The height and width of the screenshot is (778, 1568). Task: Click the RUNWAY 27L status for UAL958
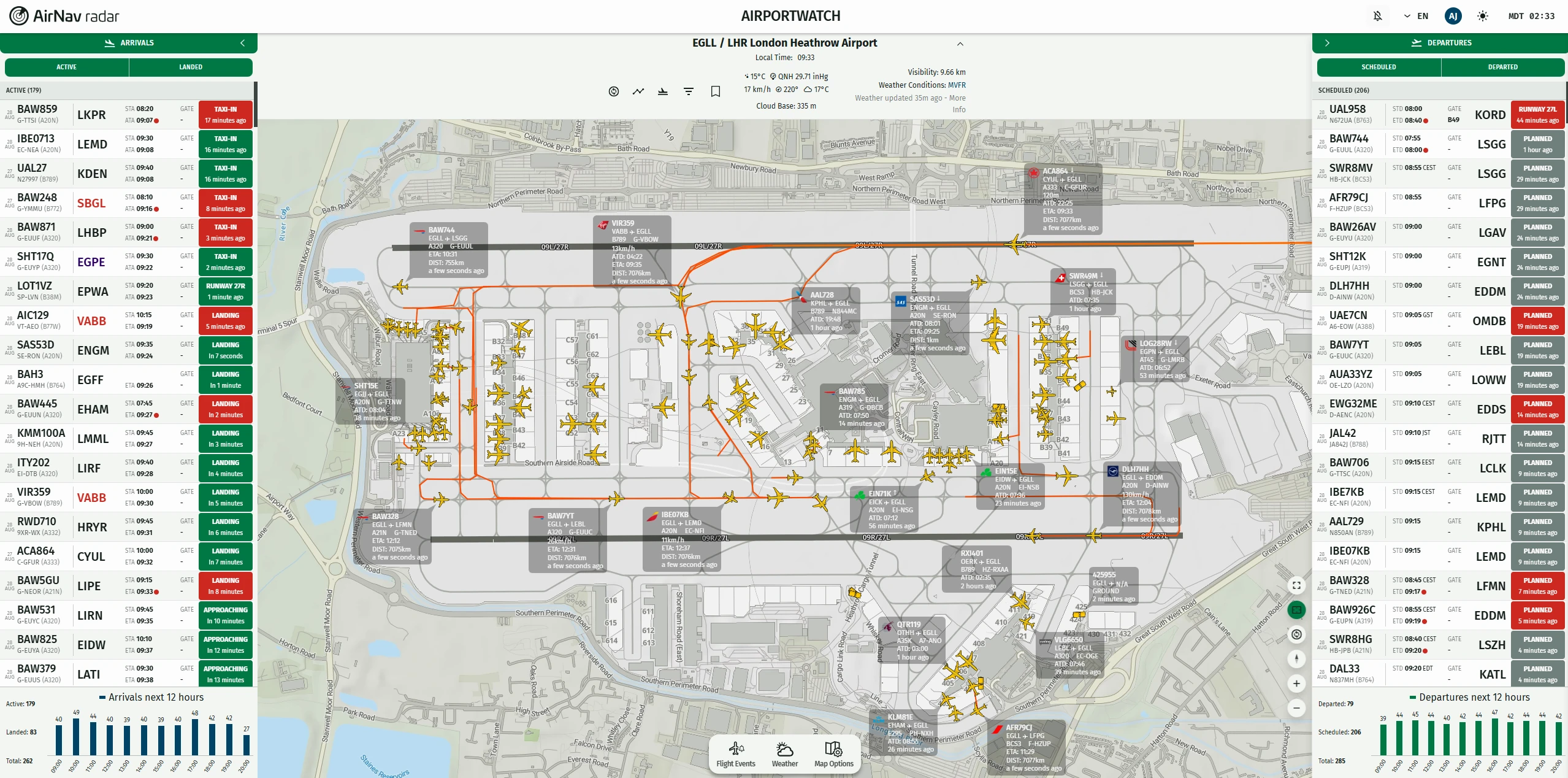[1537, 115]
